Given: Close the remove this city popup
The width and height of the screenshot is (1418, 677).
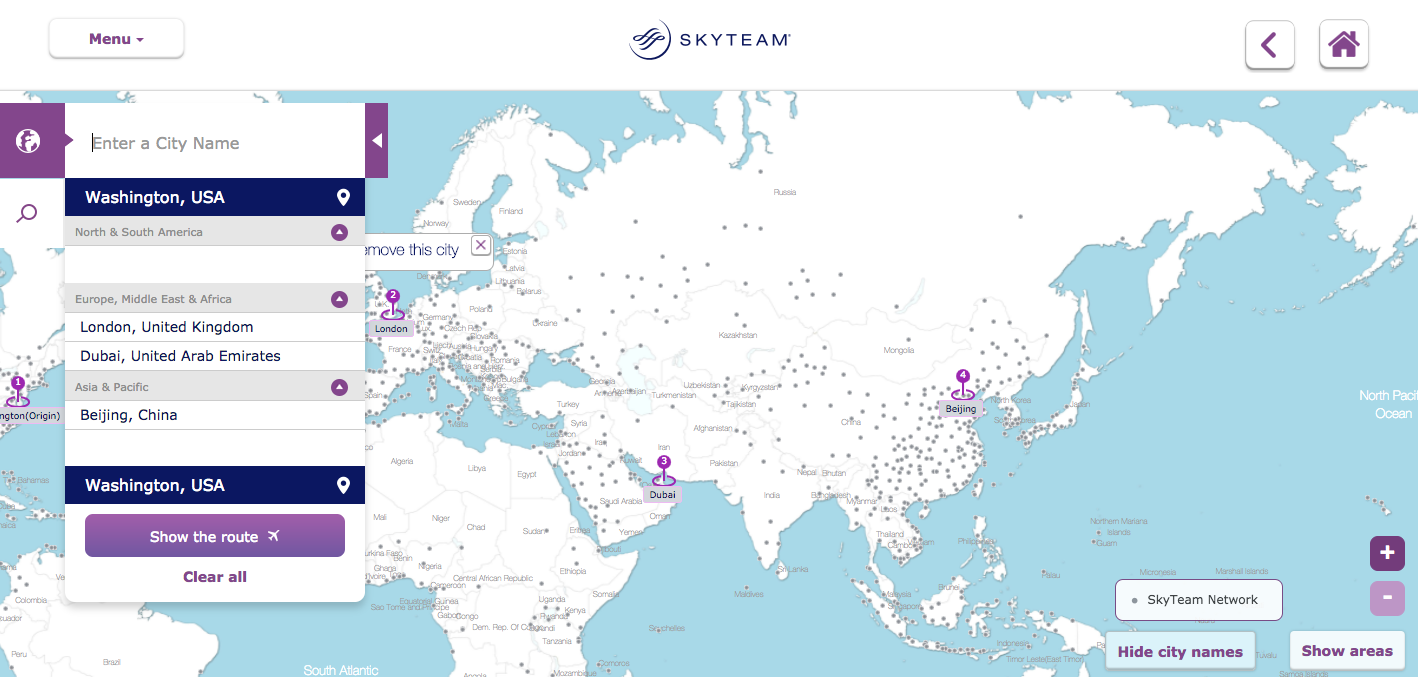Looking at the screenshot, I should pyautogui.click(x=481, y=246).
